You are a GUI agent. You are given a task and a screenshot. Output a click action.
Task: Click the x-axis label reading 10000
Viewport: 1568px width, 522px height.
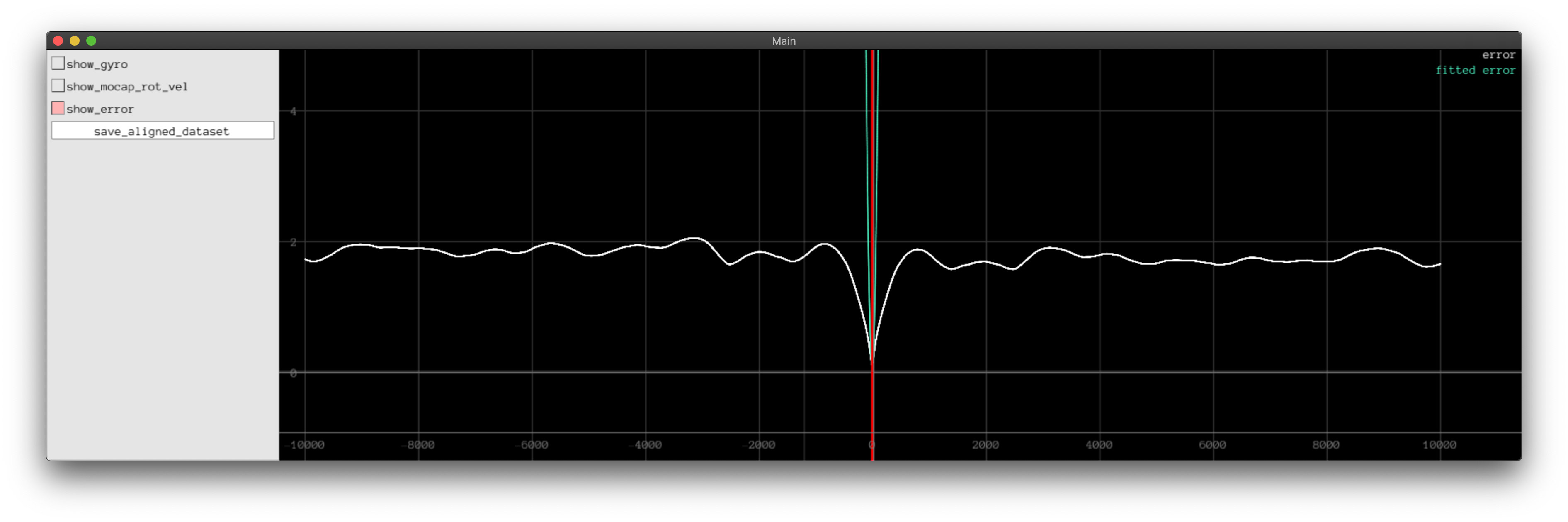click(x=1439, y=445)
